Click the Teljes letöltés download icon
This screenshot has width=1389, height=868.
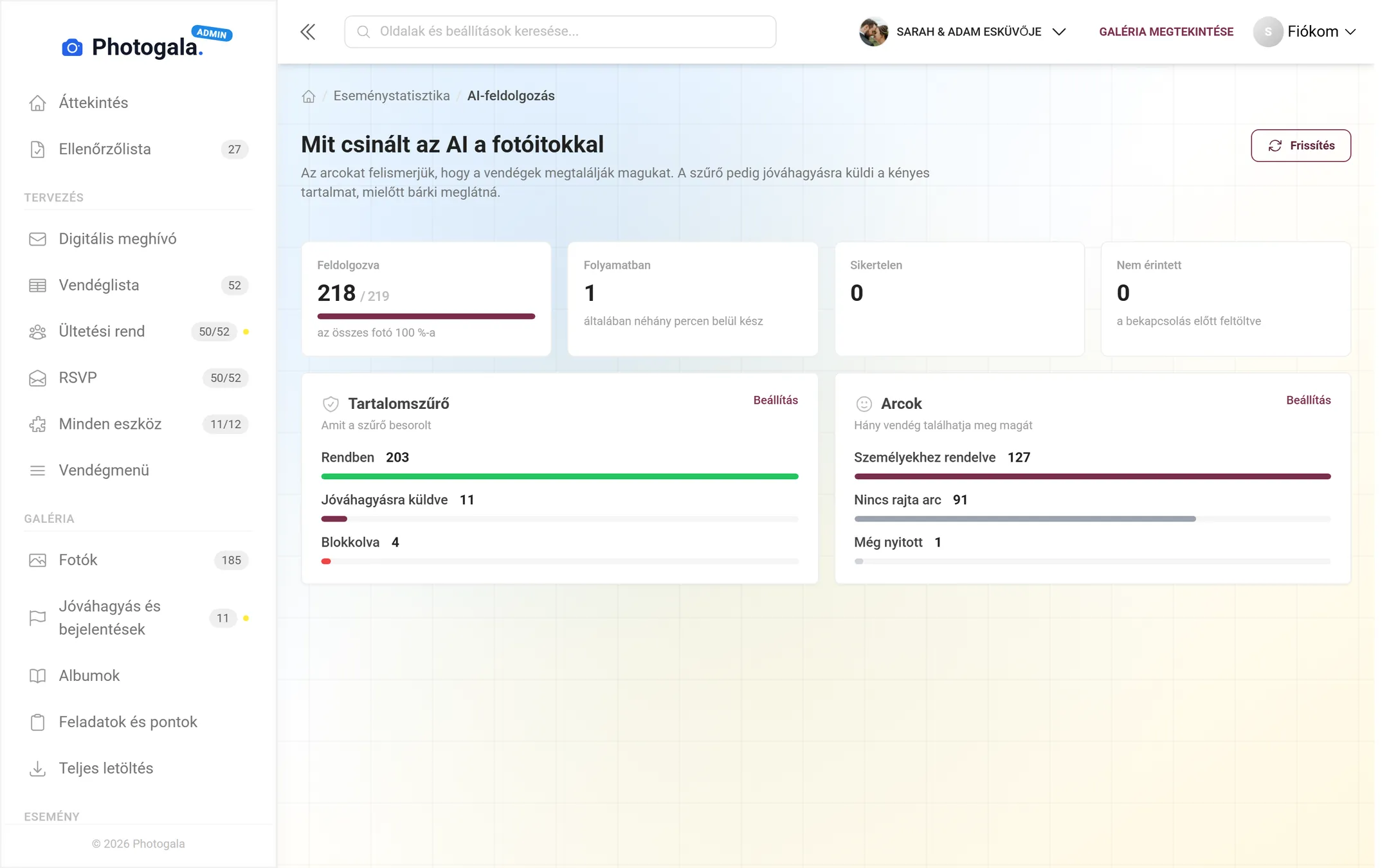pos(37,768)
